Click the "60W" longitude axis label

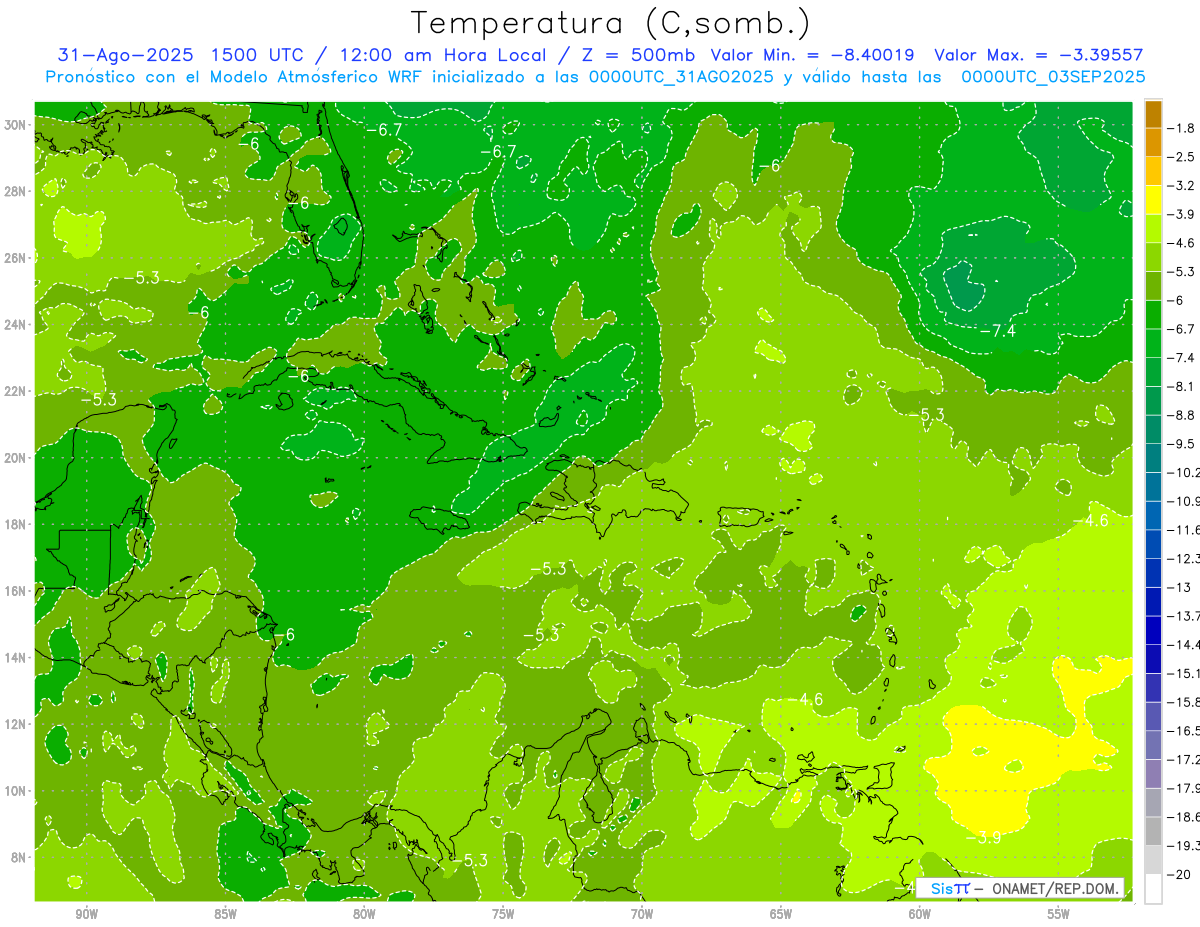[920, 915]
